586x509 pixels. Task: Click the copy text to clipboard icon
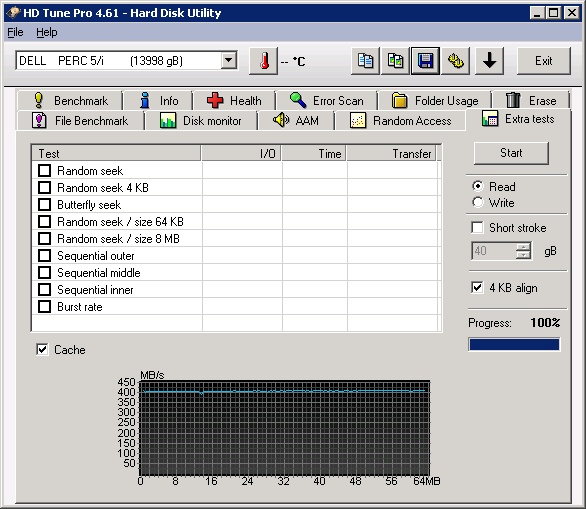pos(365,61)
